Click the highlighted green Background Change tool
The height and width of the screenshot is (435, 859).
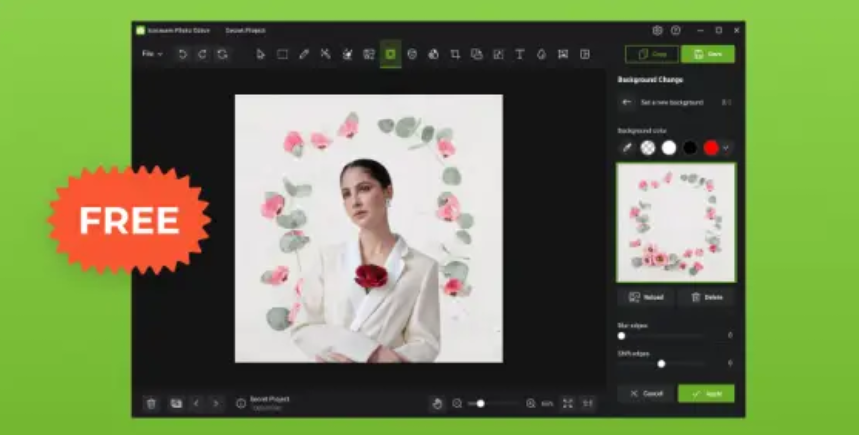coord(391,54)
